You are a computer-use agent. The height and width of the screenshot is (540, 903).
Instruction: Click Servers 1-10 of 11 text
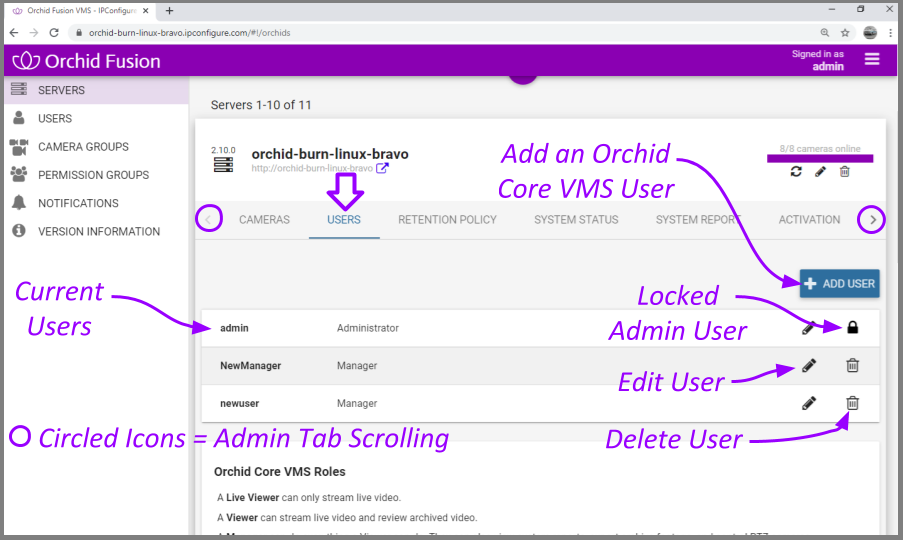(x=261, y=105)
